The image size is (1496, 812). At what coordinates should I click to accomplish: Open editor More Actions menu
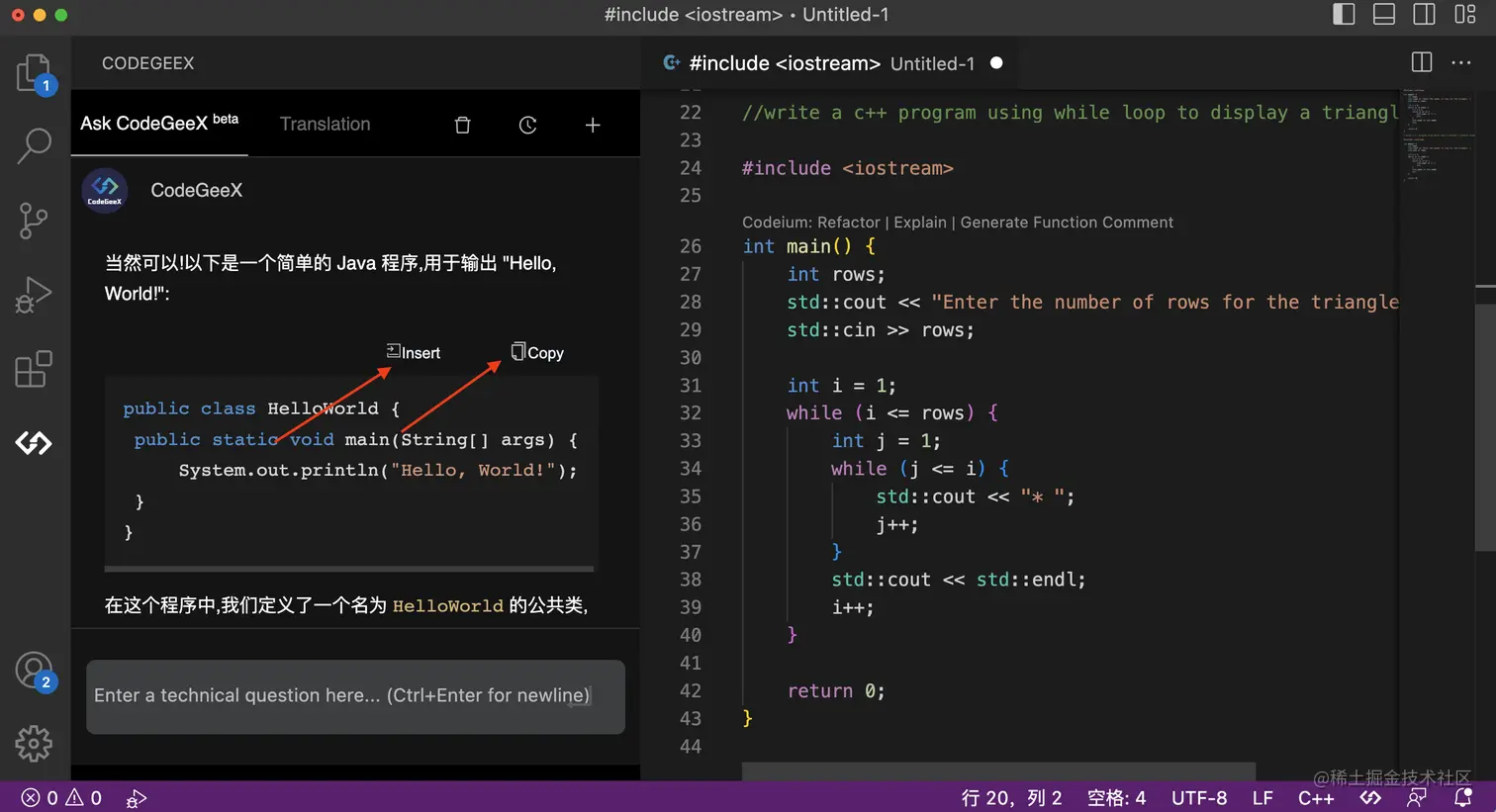pyautogui.click(x=1461, y=62)
